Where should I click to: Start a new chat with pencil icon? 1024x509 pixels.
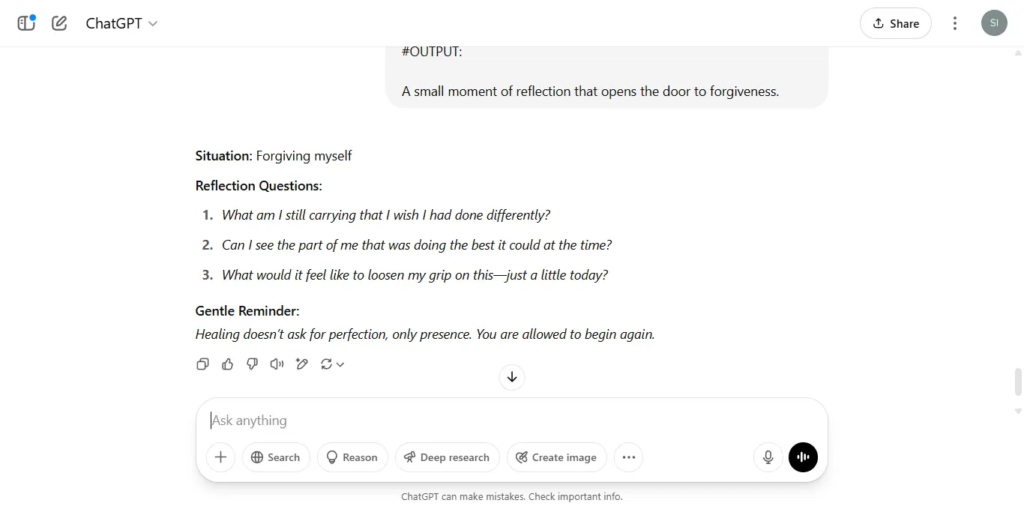click(59, 24)
